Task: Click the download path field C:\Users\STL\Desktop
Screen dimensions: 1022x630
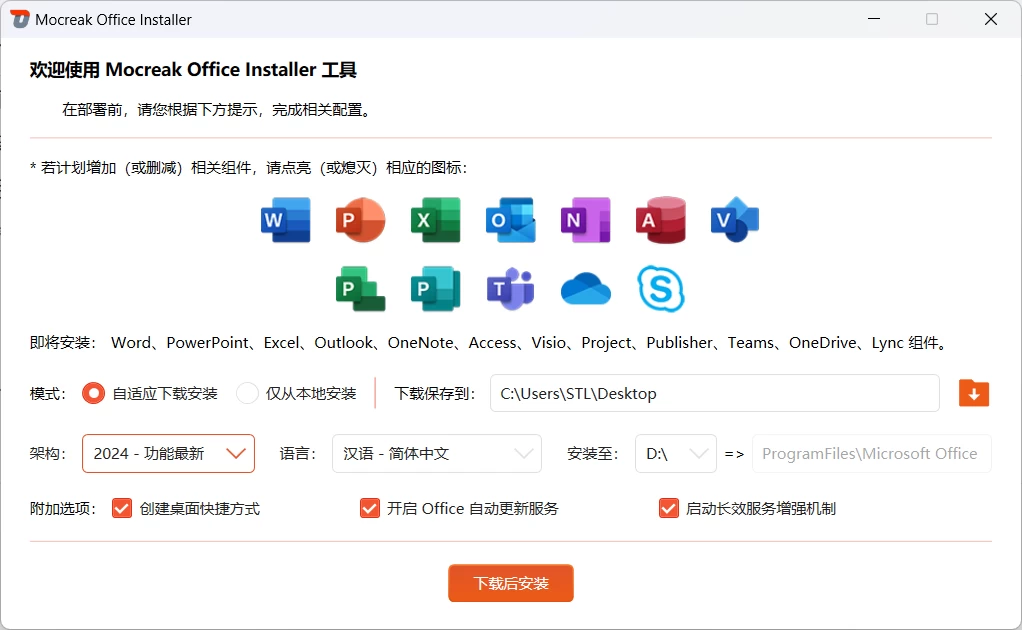Action: coord(715,393)
